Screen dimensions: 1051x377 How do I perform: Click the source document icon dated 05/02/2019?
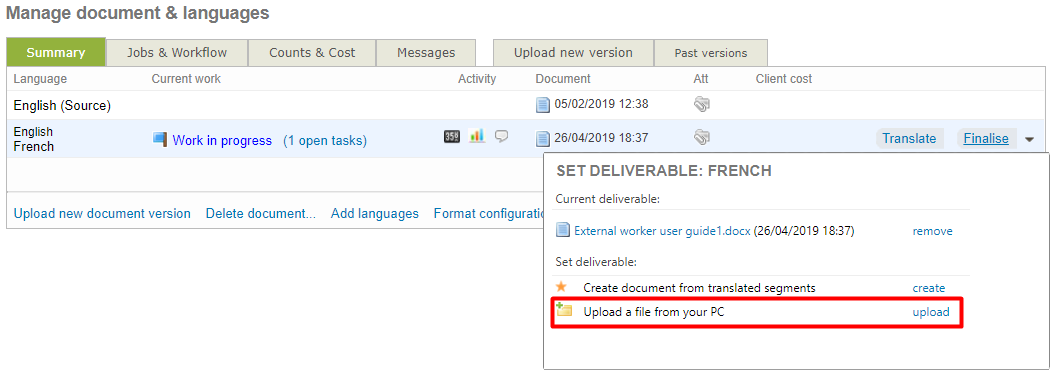coord(542,105)
